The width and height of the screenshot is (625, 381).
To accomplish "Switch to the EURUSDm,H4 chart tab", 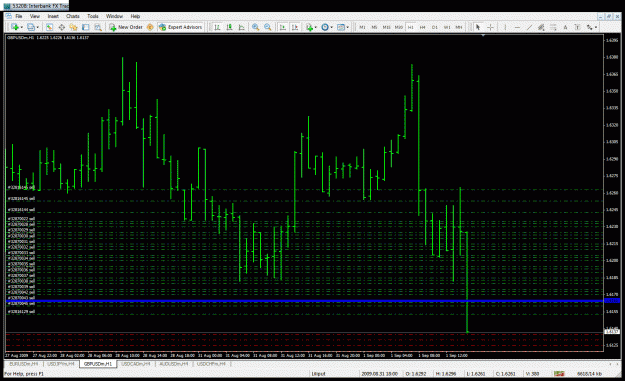I will [x=24, y=364].
